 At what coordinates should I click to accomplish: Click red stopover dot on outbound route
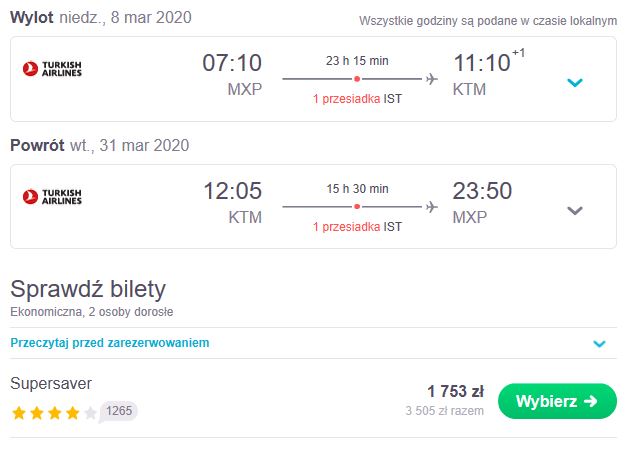[x=357, y=79]
